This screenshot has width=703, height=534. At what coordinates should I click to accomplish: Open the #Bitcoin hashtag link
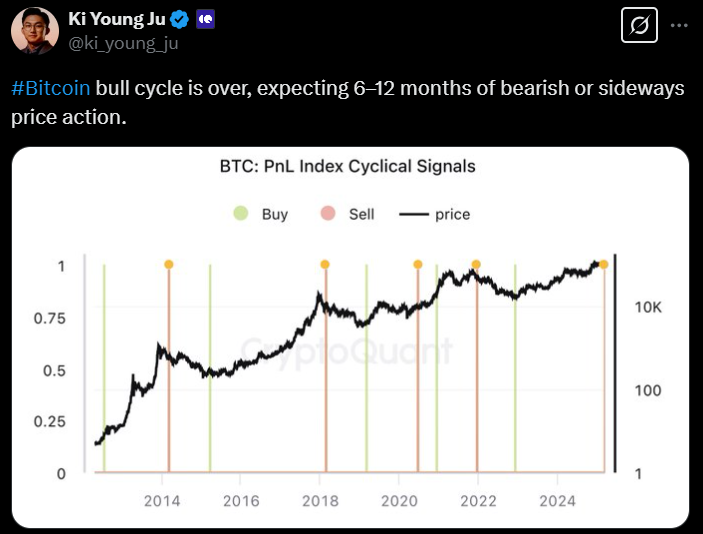coord(51,88)
